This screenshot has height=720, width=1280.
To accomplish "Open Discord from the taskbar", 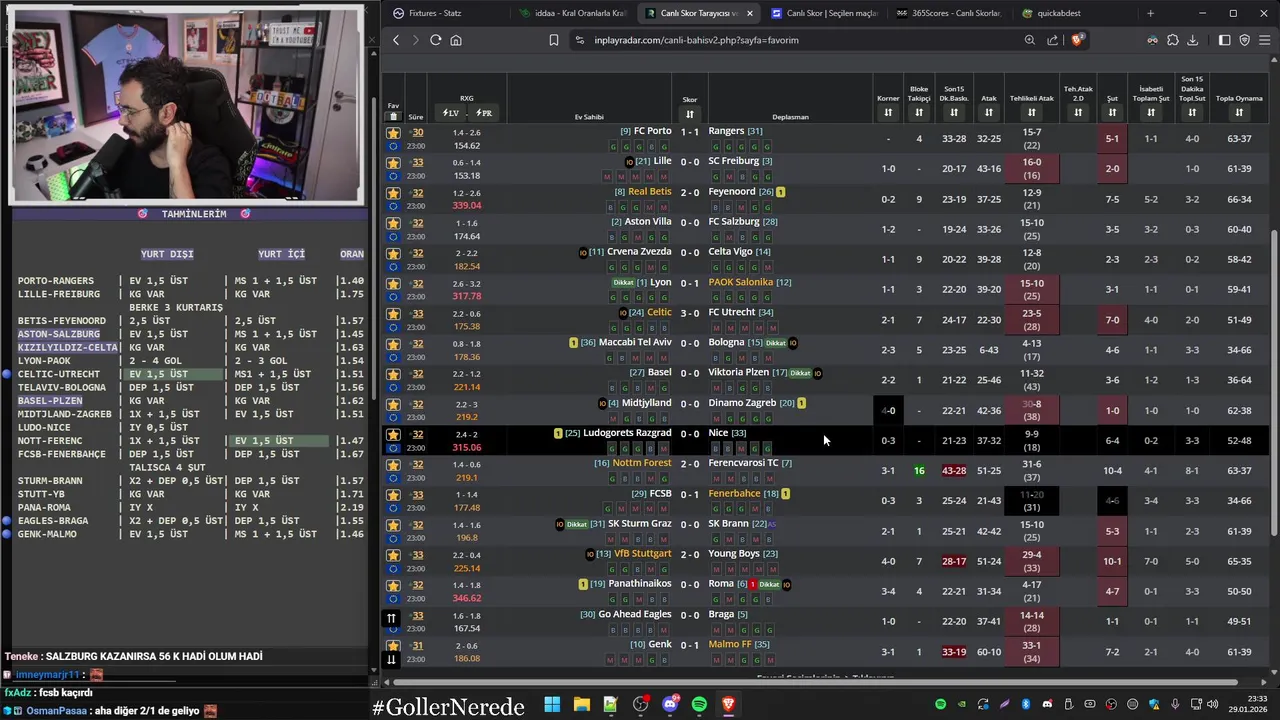I will [670, 705].
